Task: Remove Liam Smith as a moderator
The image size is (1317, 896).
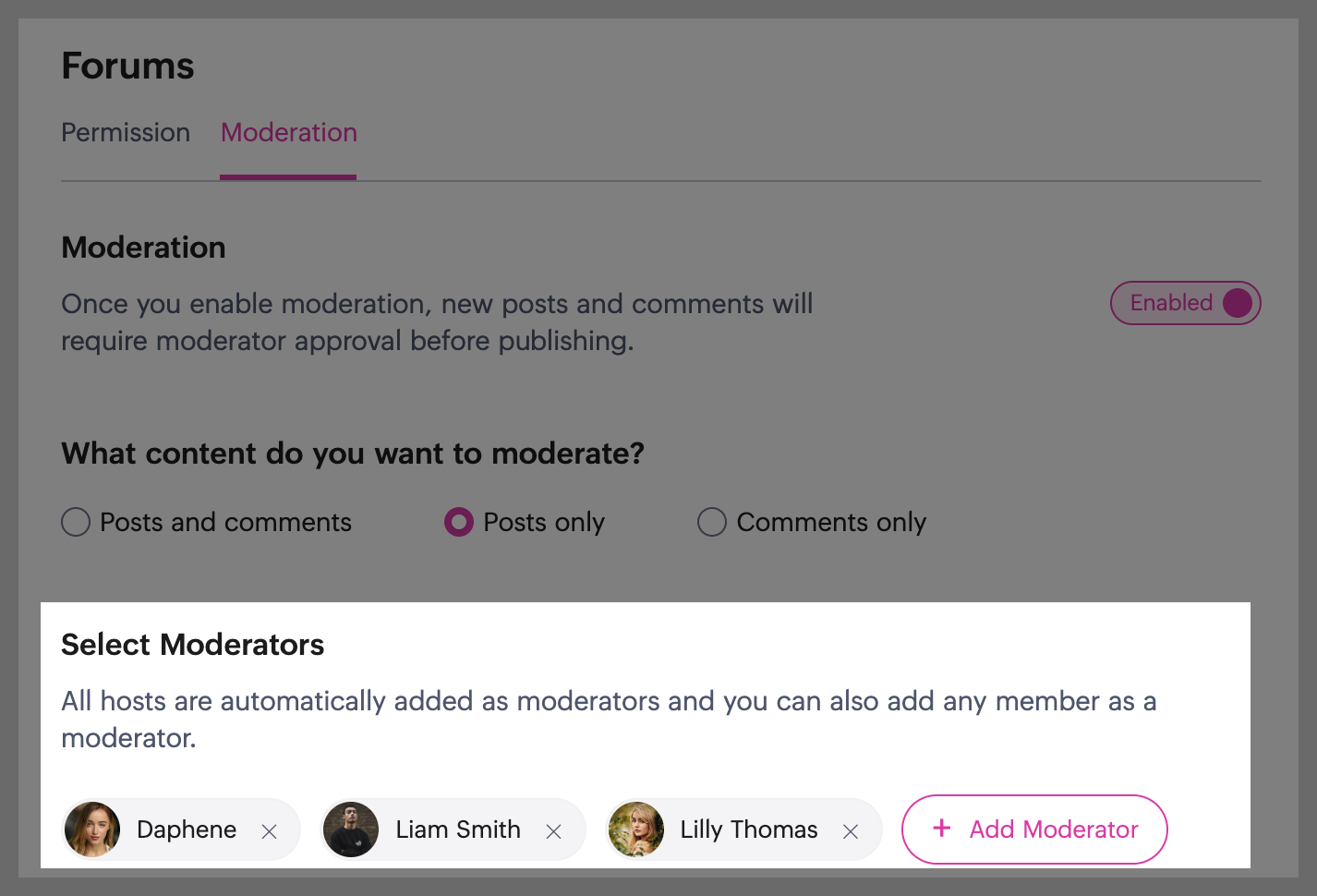Action: click(x=554, y=831)
